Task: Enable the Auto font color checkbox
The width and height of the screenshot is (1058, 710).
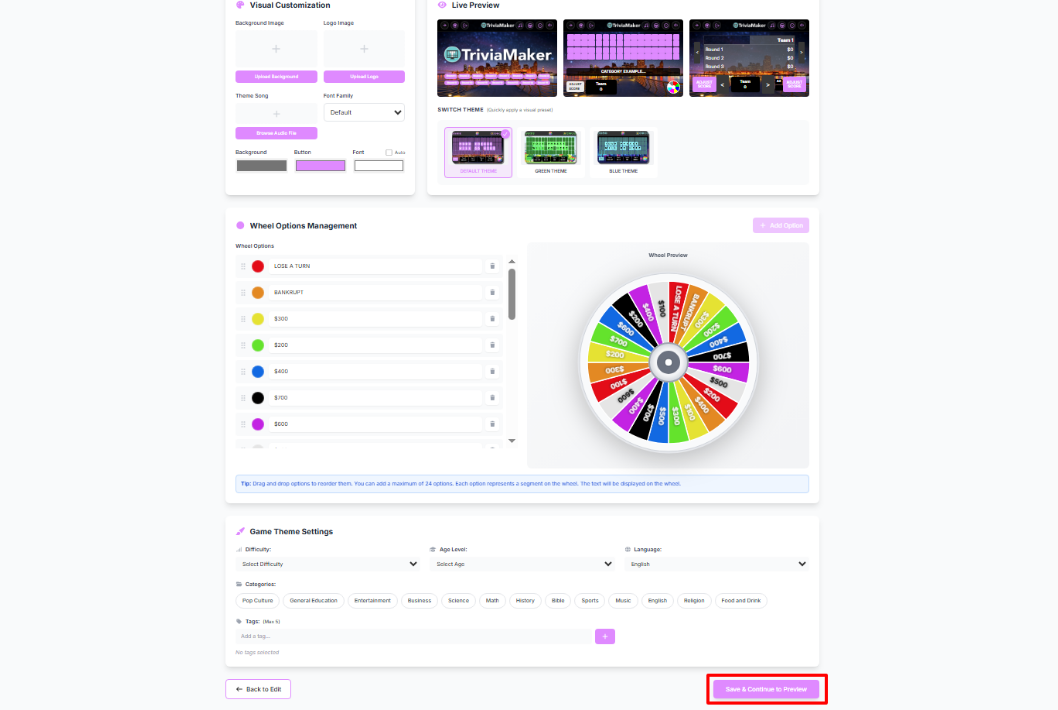Action: [389, 153]
